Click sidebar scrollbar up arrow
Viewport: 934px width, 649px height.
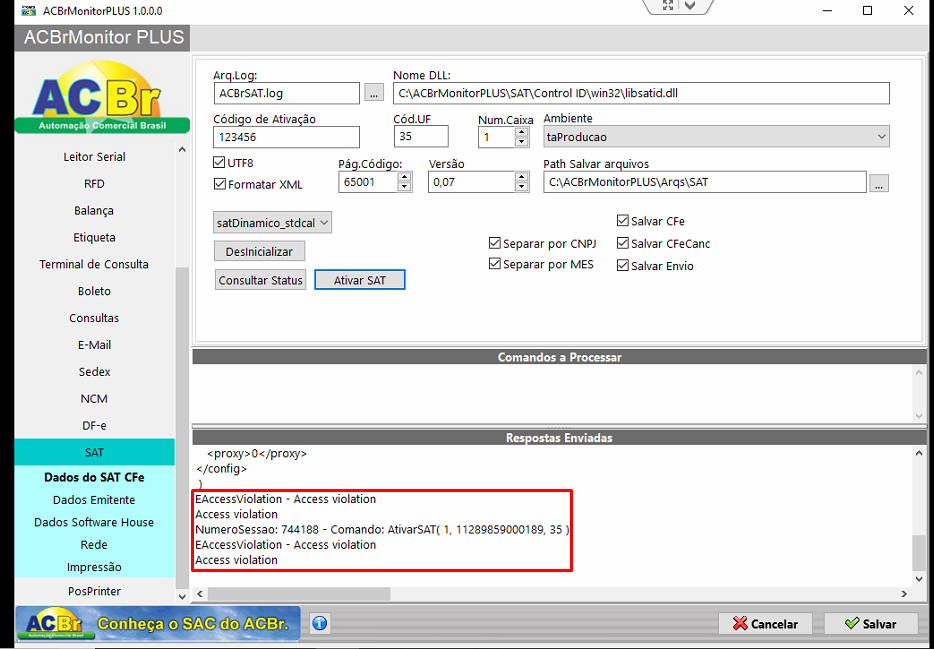(x=182, y=149)
